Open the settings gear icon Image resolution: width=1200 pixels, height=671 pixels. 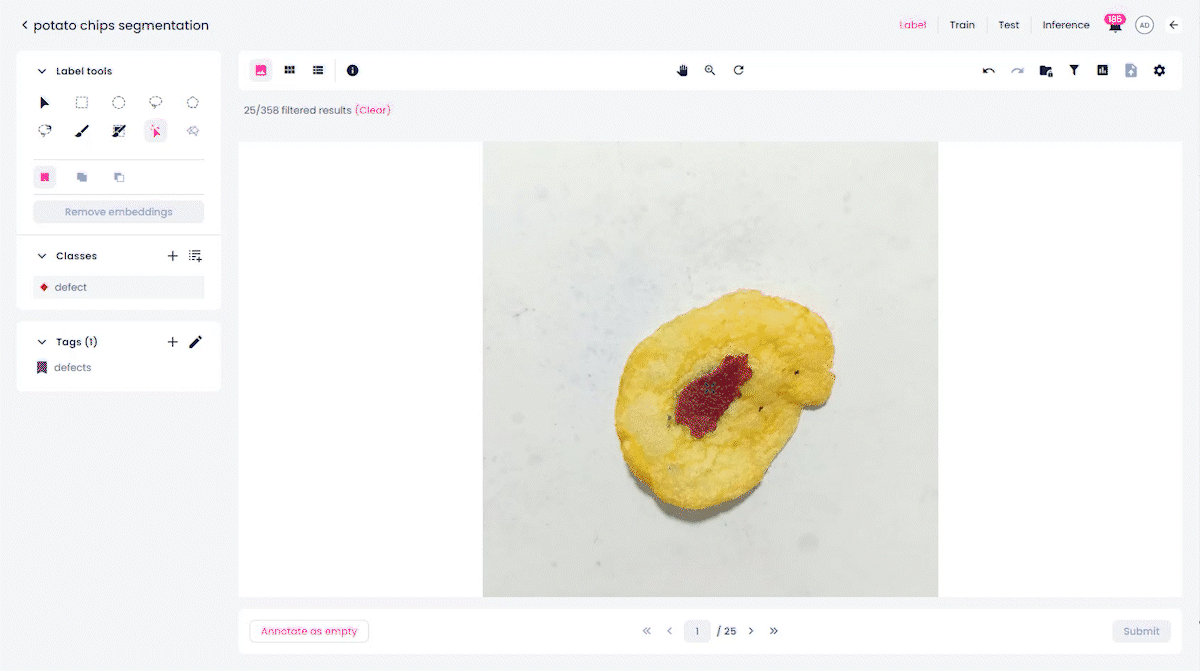pos(1160,70)
